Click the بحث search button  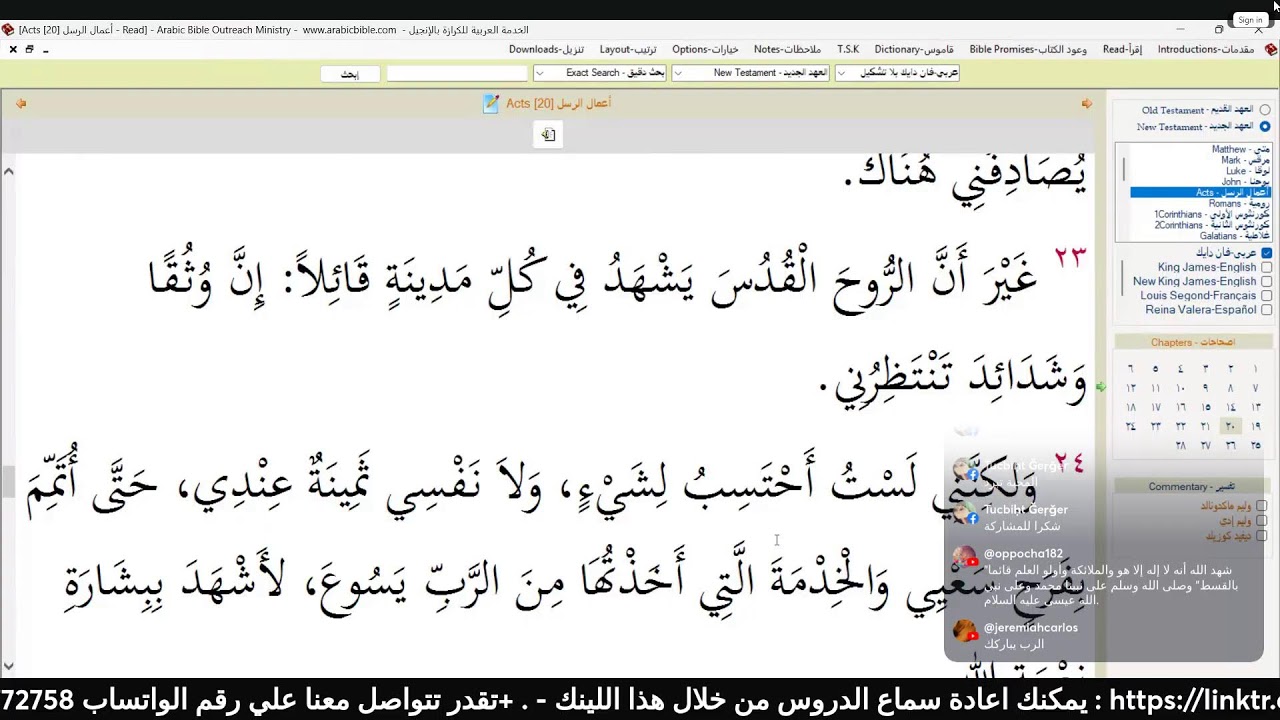[350, 74]
